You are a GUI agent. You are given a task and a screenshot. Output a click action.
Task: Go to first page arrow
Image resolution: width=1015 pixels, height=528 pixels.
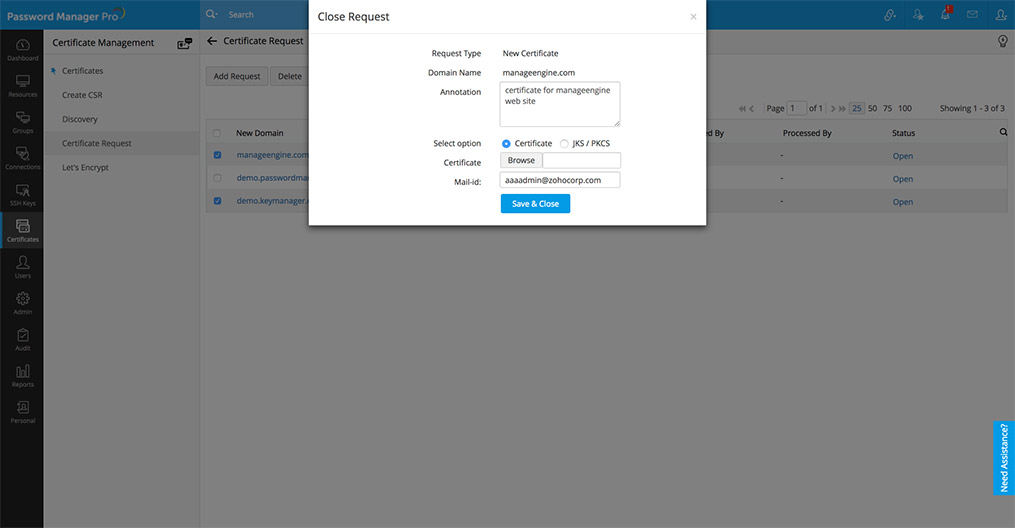click(x=742, y=109)
